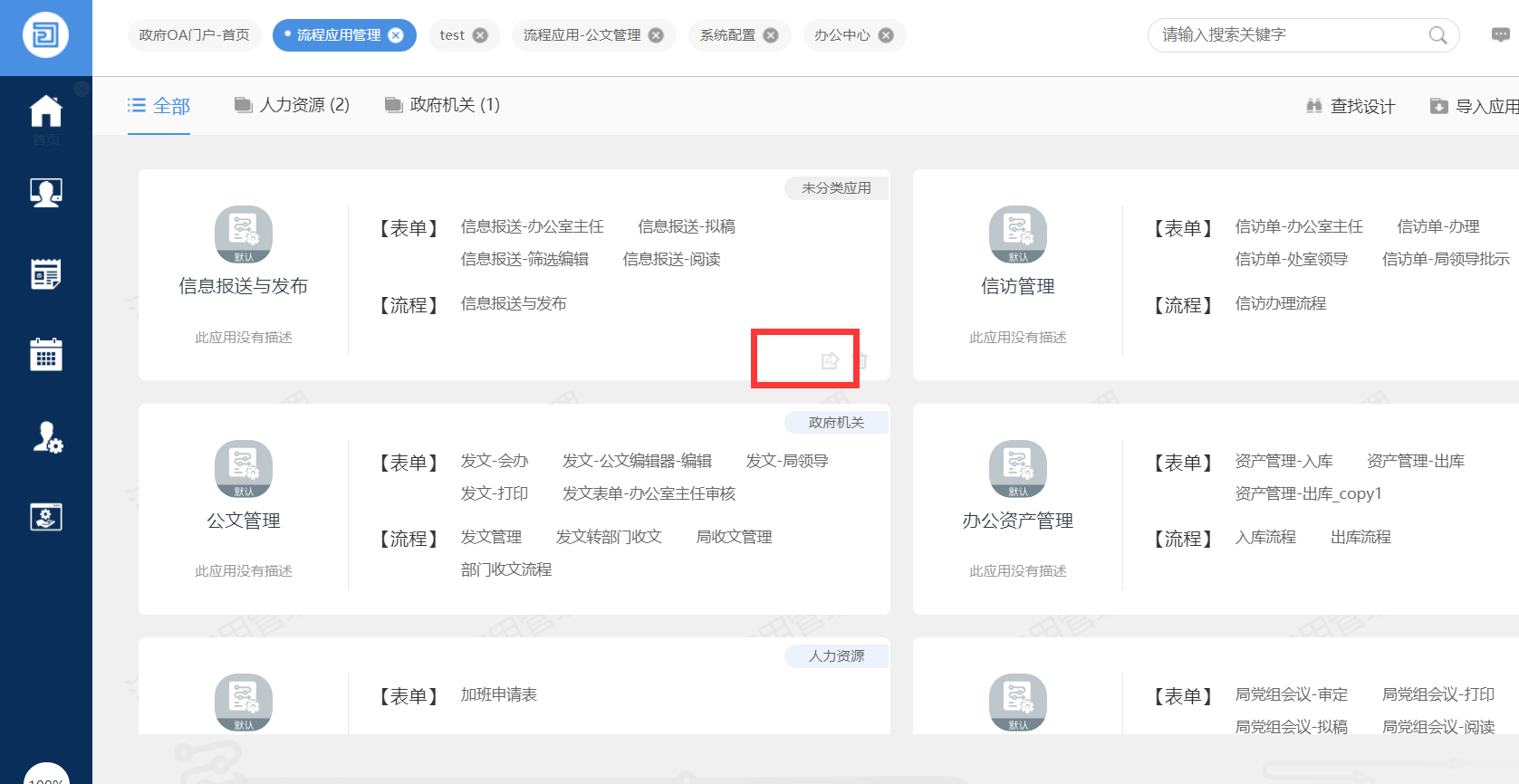Screen dimensions: 1519x784
Task: Open the 发文表单-办公室主任审核 form
Action: click(x=649, y=493)
